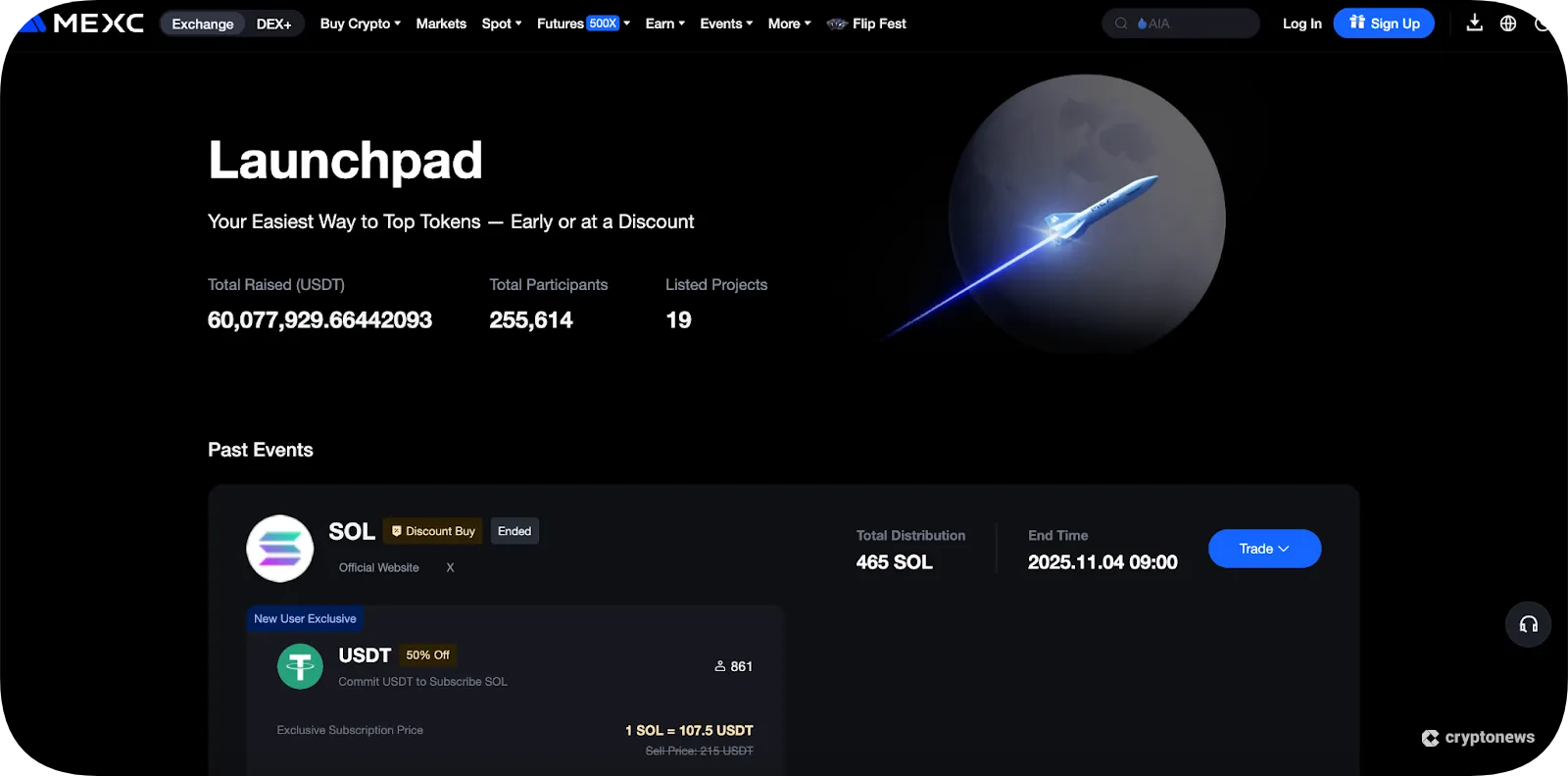The image size is (1568, 776).
Task: Switch to Exchange mode
Action: click(x=203, y=24)
